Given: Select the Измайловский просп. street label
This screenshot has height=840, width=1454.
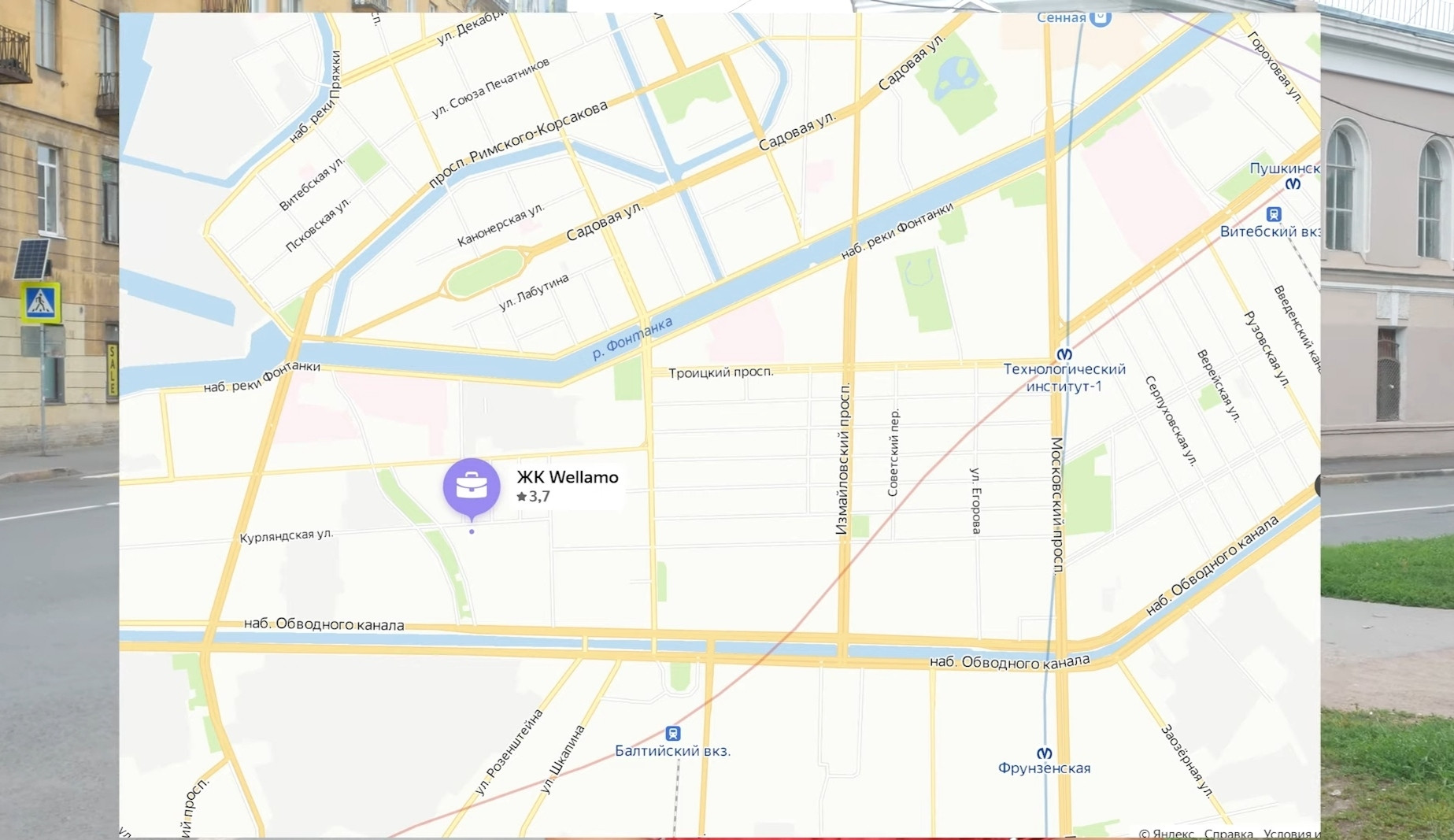Looking at the screenshot, I should [842, 460].
